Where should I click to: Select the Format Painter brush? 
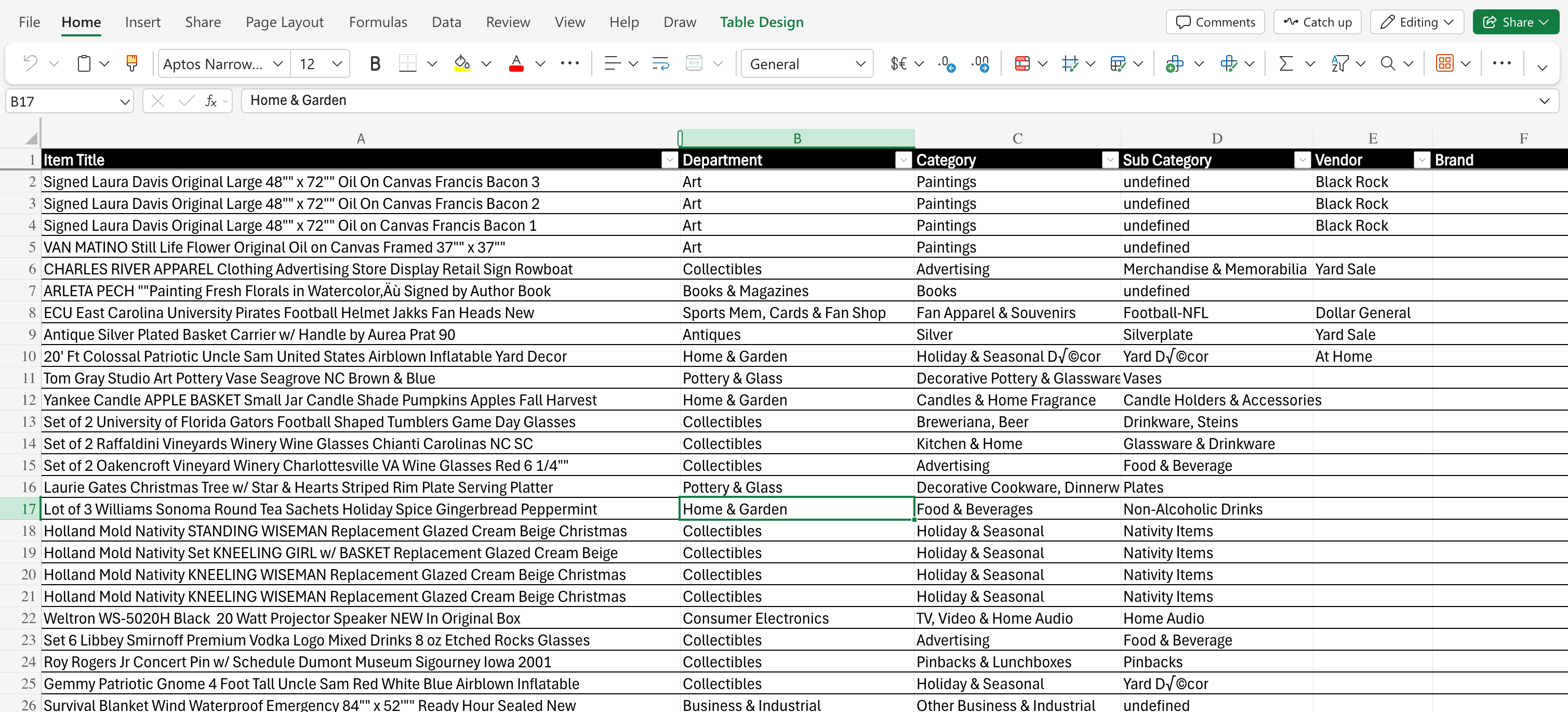point(131,63)
